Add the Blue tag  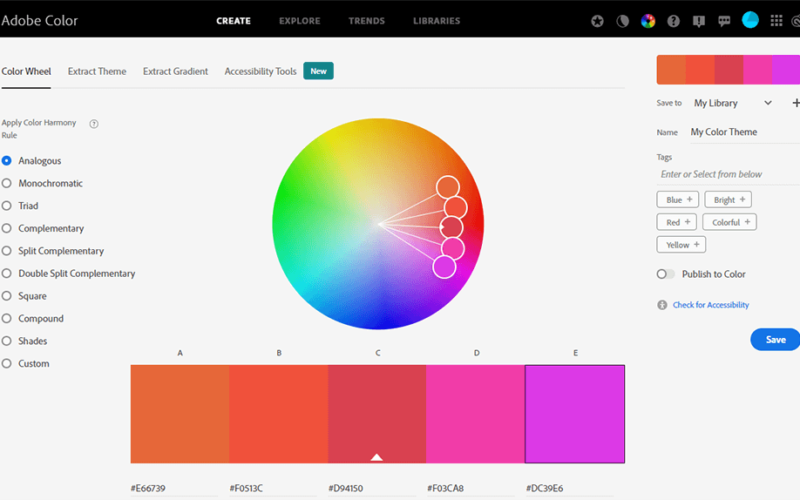point(678,199)
